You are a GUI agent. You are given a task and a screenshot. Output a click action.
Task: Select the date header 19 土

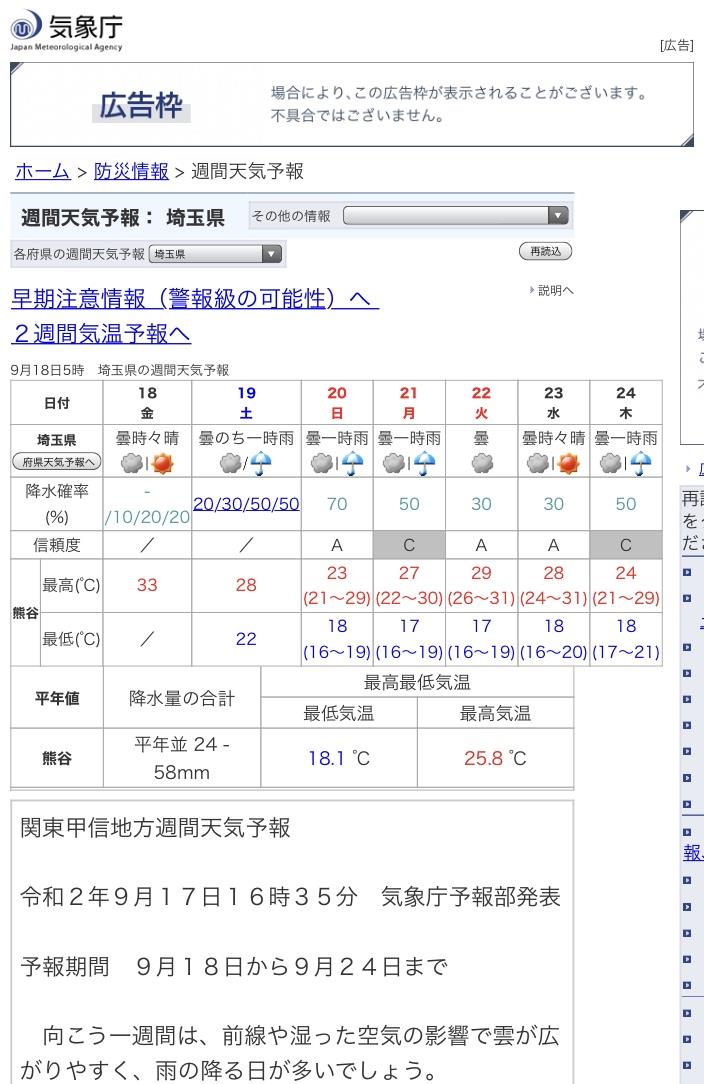click(x=246, y=402)
